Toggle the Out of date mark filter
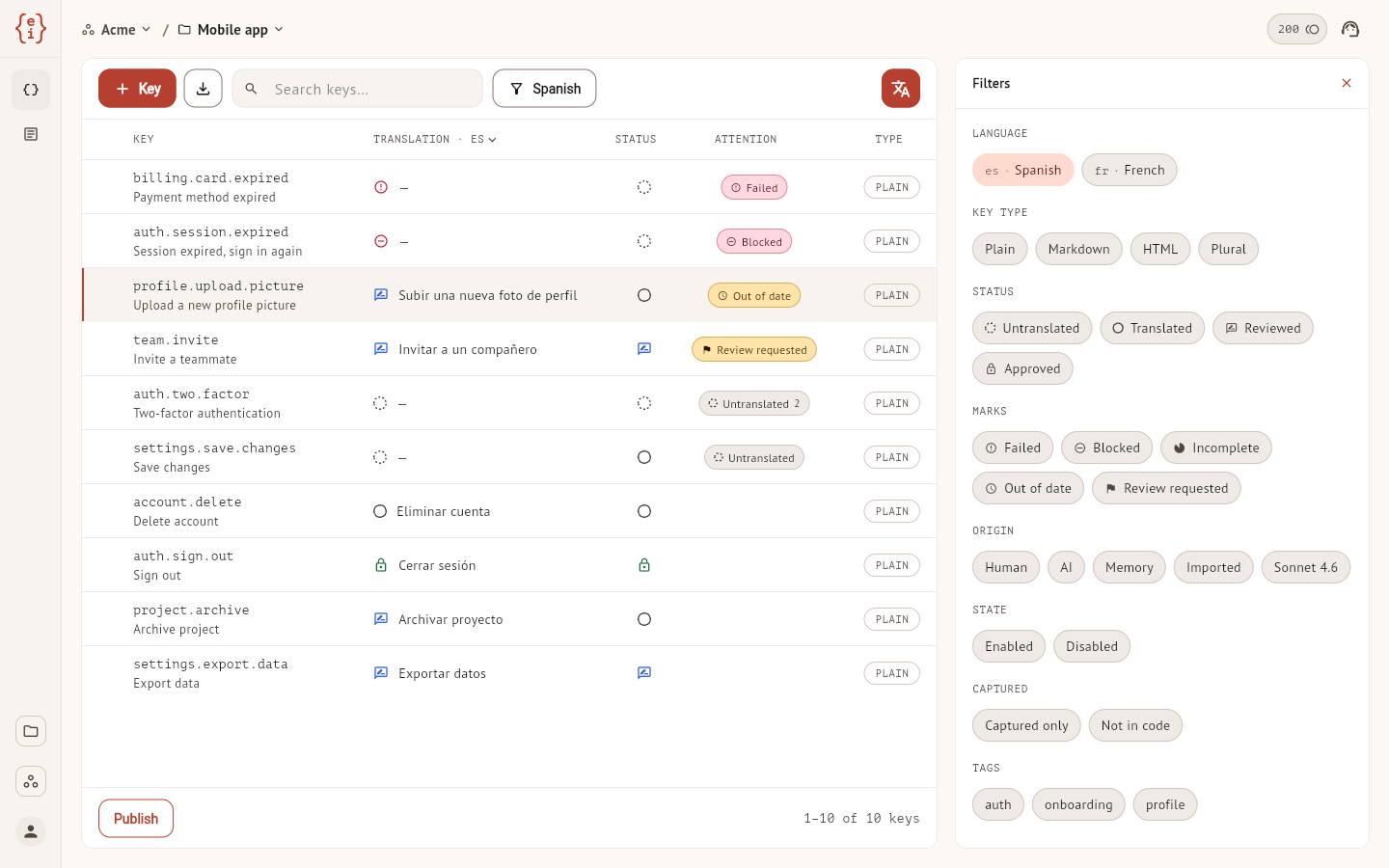 [x=1028, y=489]
